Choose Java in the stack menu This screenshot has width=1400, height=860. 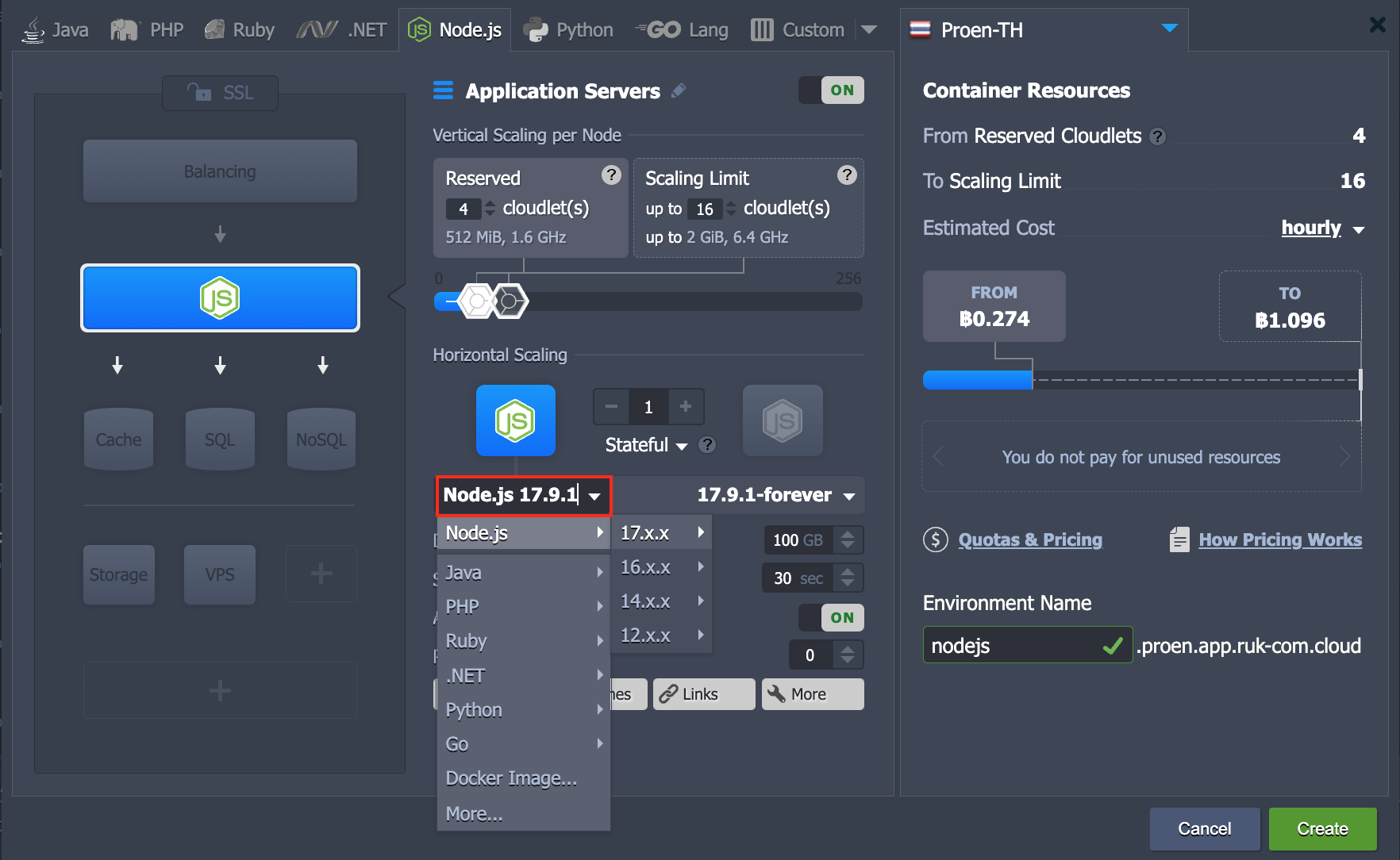[524, 573]
